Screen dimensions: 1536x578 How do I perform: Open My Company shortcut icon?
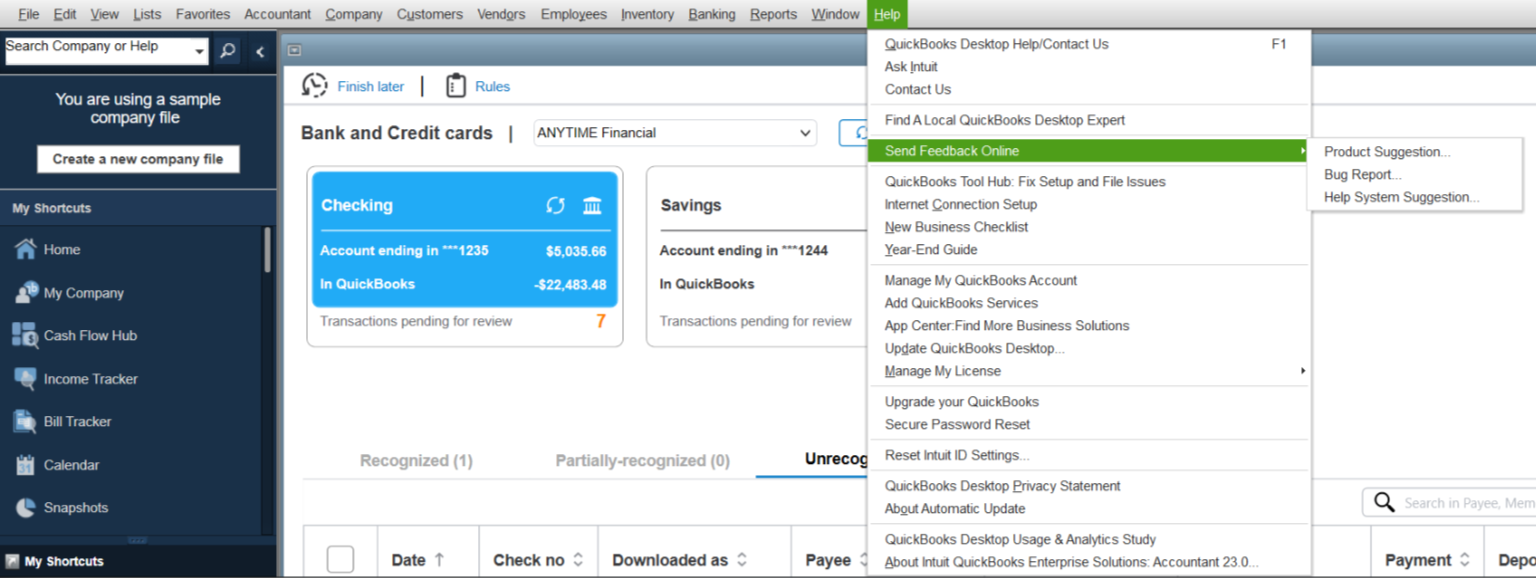click(x=25, y=293)
